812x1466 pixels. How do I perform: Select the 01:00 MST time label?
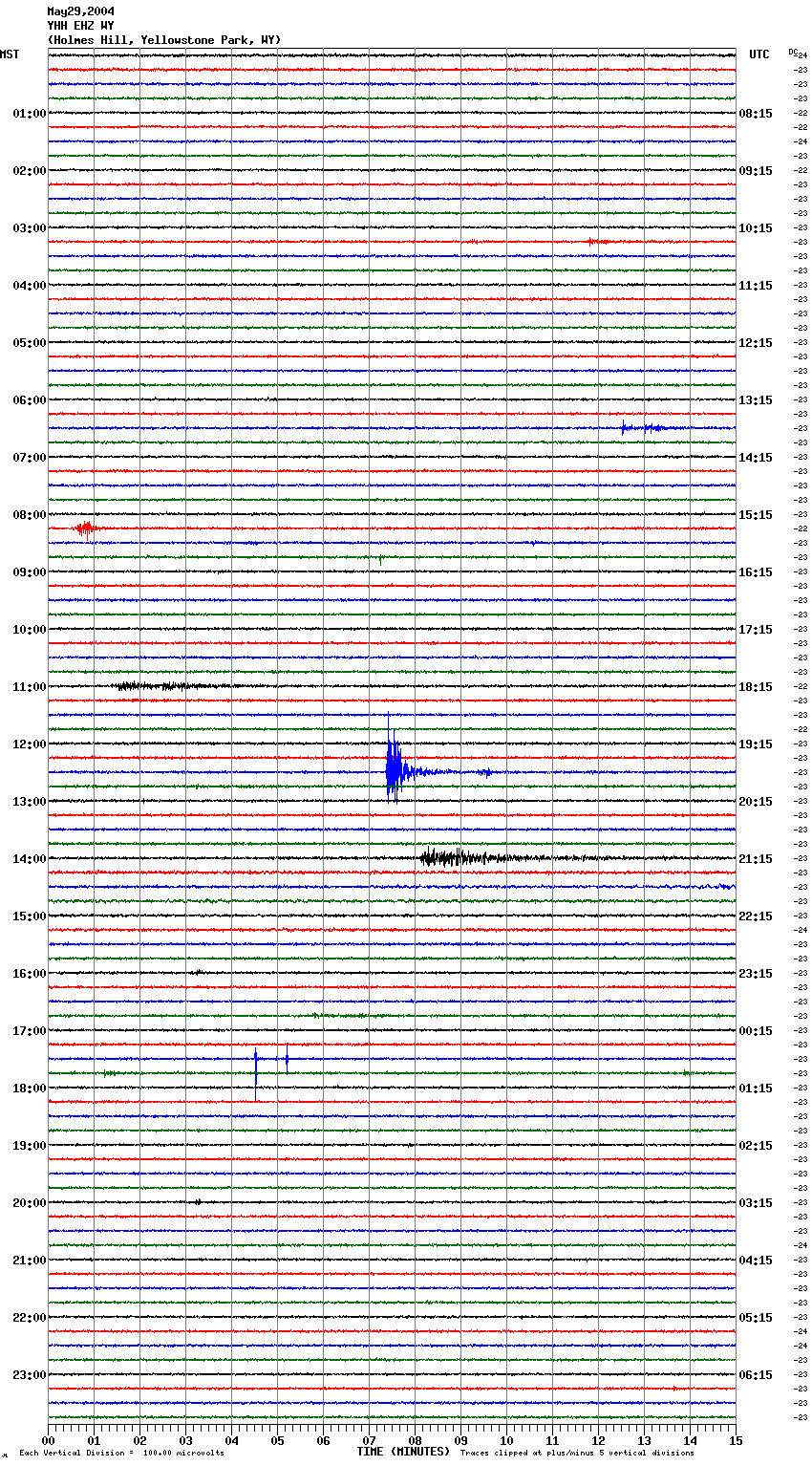coord(30,114)
